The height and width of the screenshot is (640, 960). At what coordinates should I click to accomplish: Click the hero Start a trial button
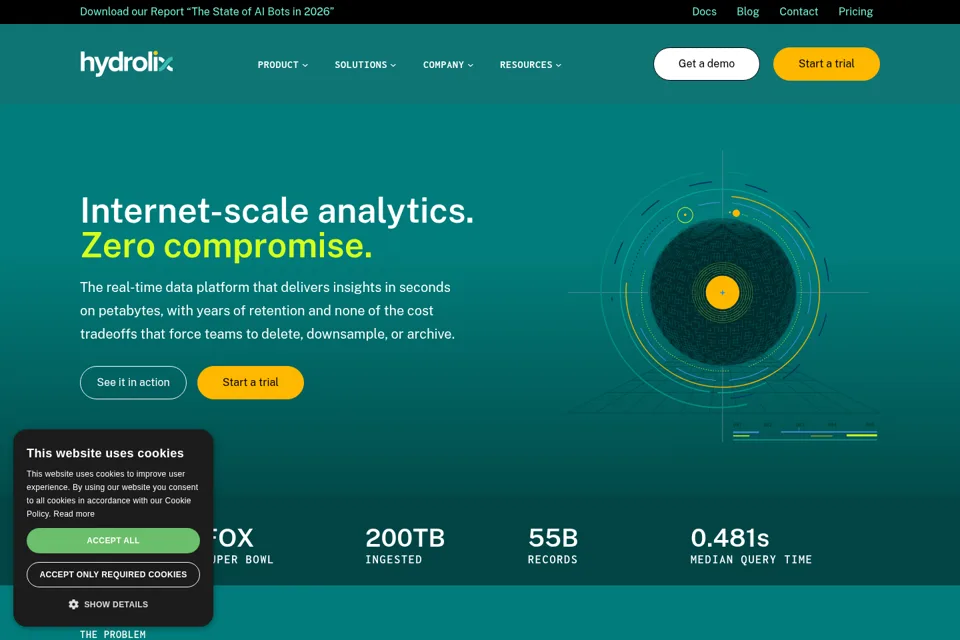(x=250, y=383)
